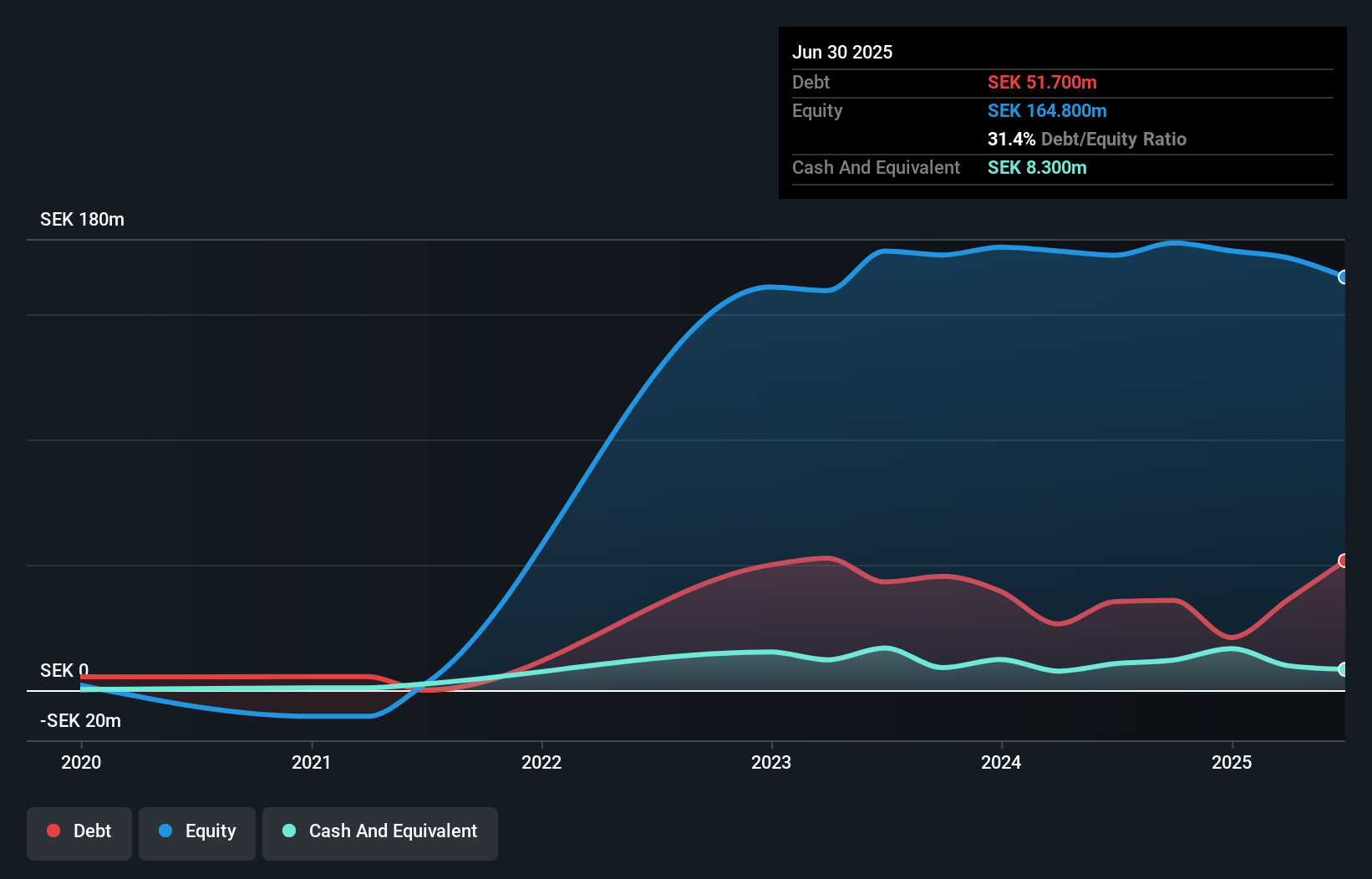Expand the Jun 30 2025 tooltip header
1372x879 pixels.
[x=842, y=52]
